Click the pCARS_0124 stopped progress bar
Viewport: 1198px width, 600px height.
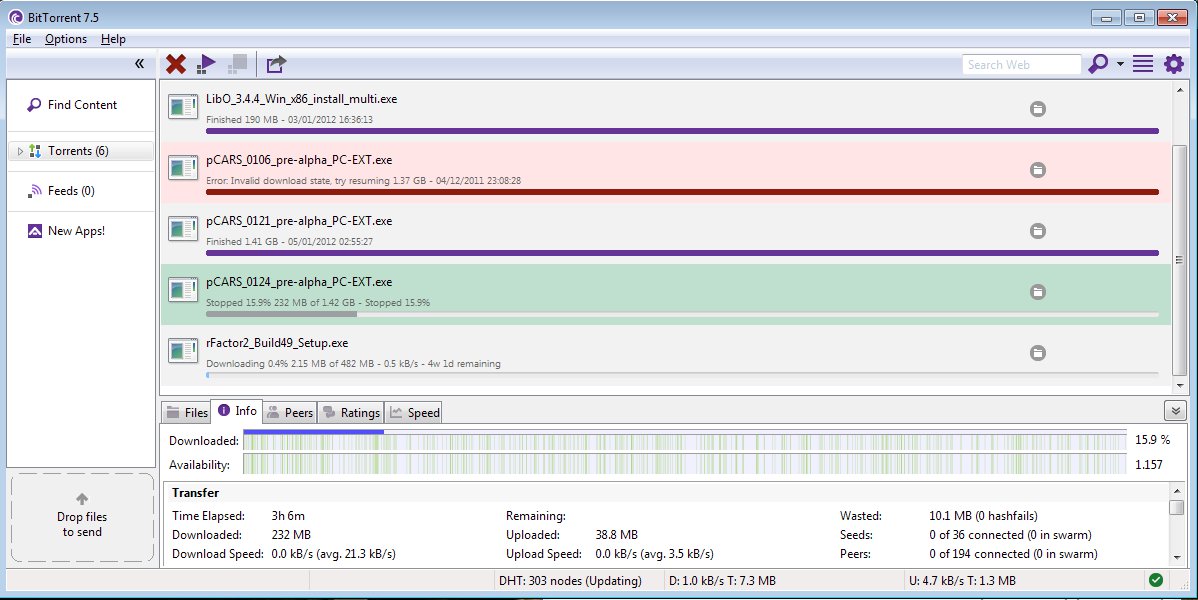tap(682, 314)
